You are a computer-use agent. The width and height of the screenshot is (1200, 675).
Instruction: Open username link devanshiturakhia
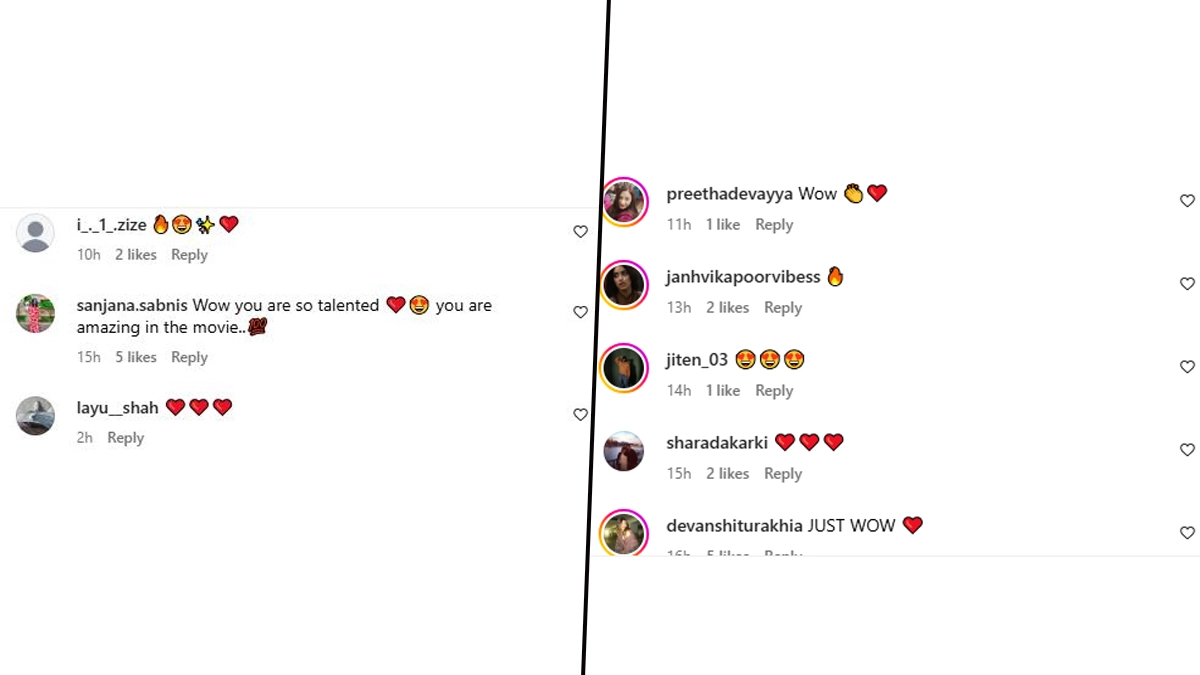tap(735, 525)
